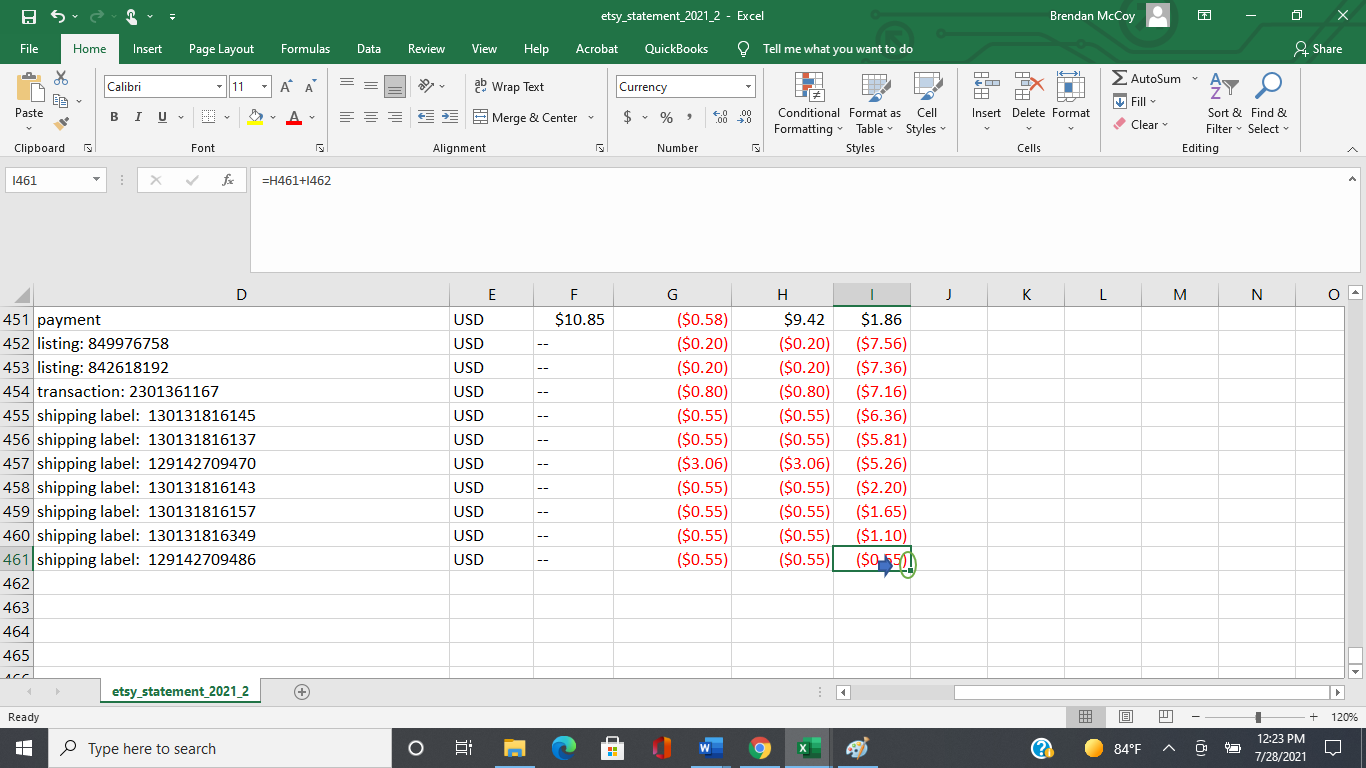Switch to Page Break Preview
This screenshot has height=768, width=1366.
point(1166,717)
